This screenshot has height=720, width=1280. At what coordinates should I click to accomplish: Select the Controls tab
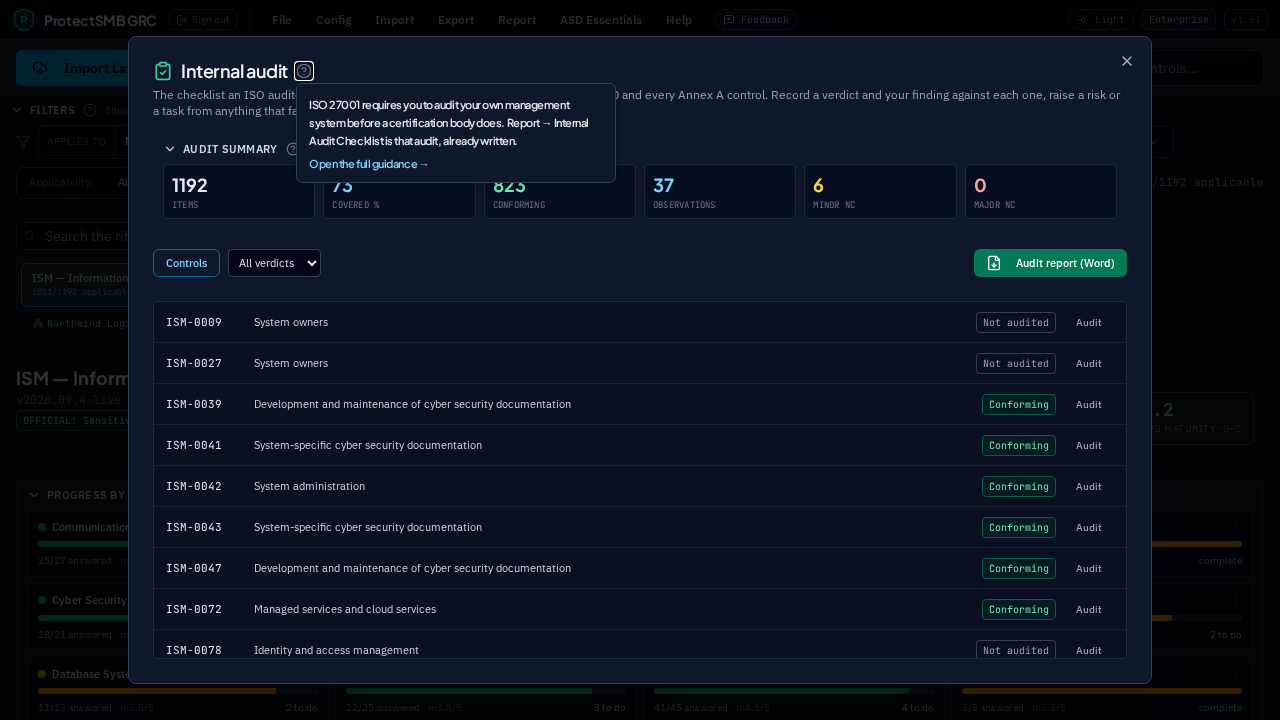tap(186, 263)
